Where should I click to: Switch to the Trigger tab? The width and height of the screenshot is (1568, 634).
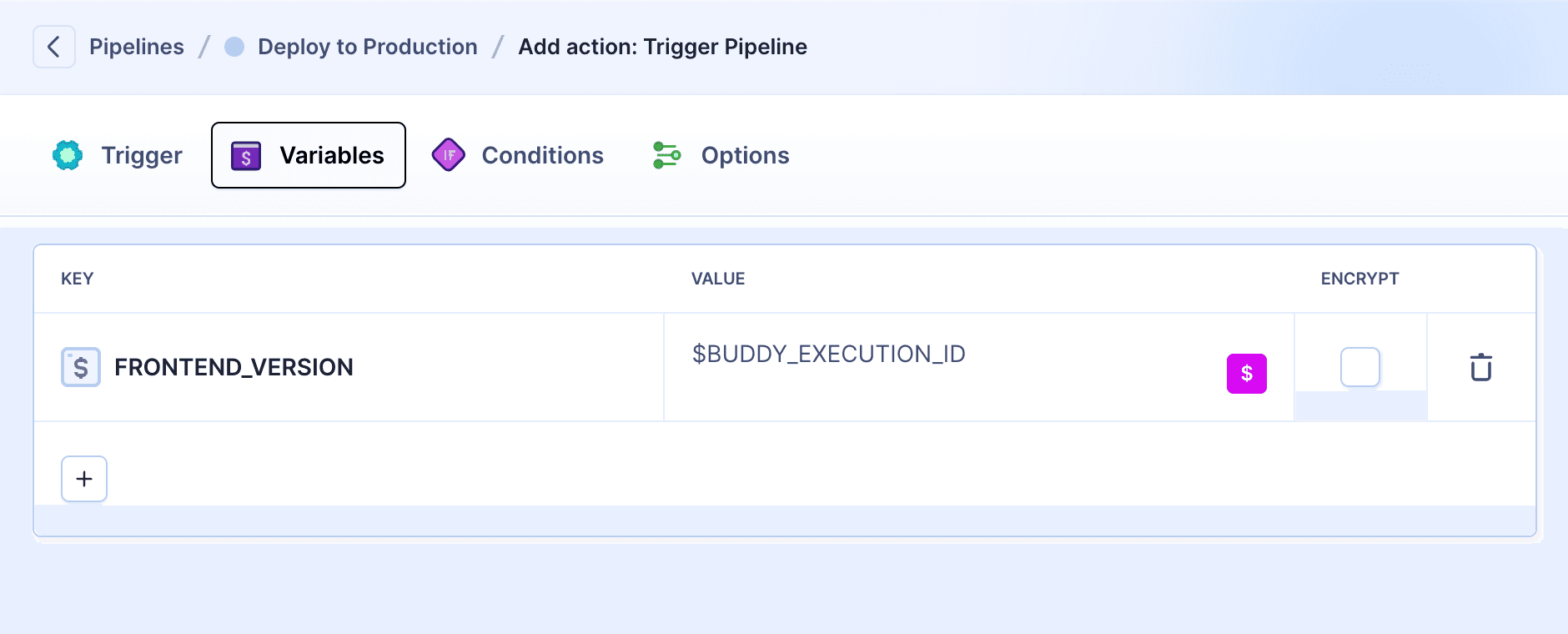[x=142, y=155]
